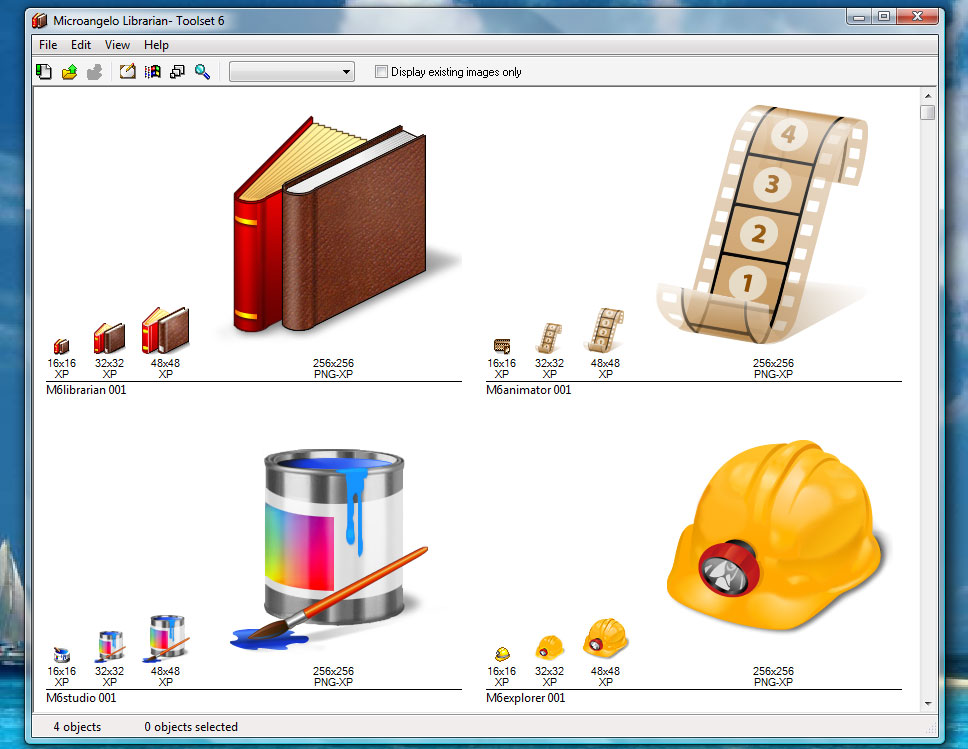968x749 pixels.
Task: Click the vertical scrollbar thumb
Action: (x=928, y=112)
